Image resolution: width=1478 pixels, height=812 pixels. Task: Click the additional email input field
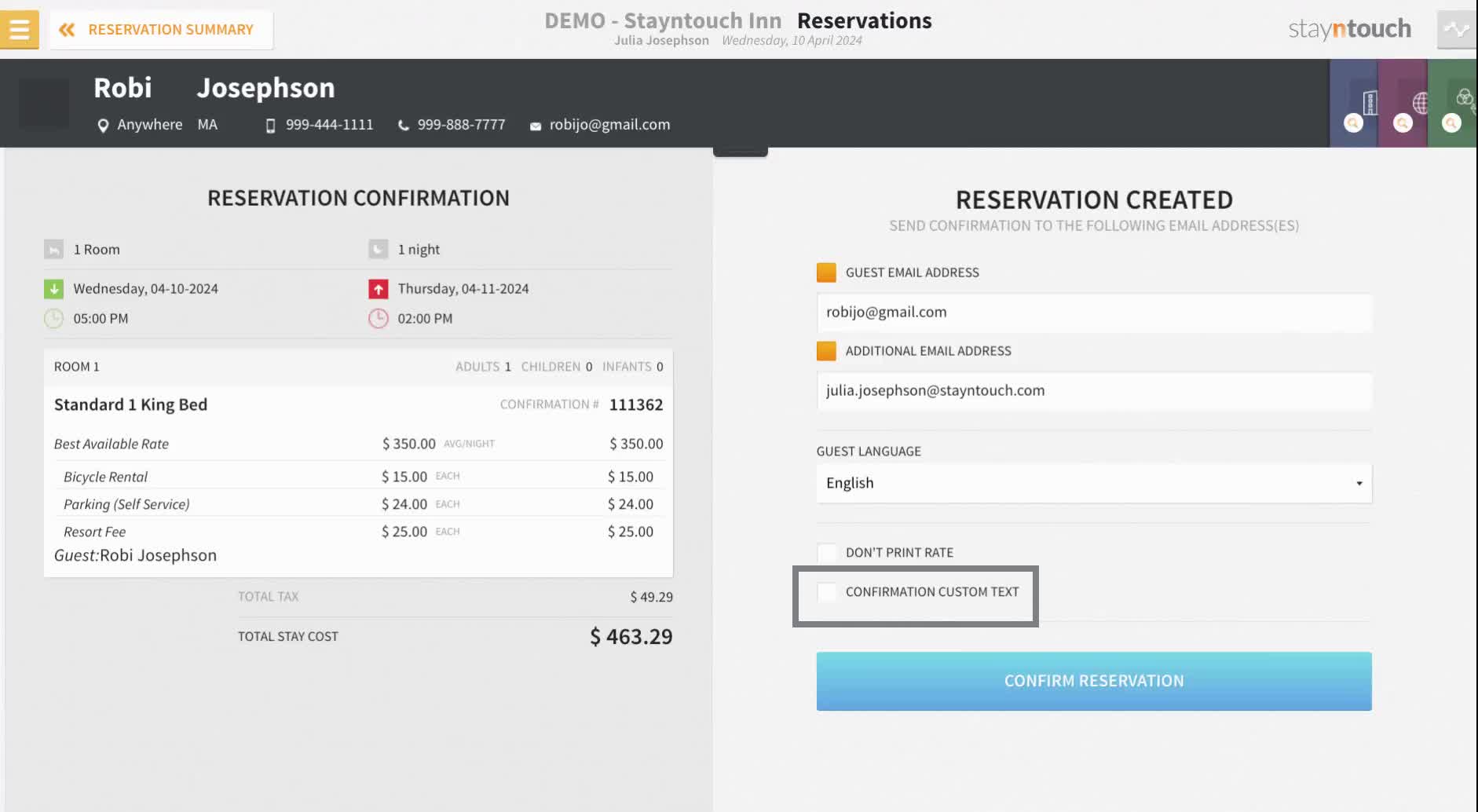[x=1094, y=390]
